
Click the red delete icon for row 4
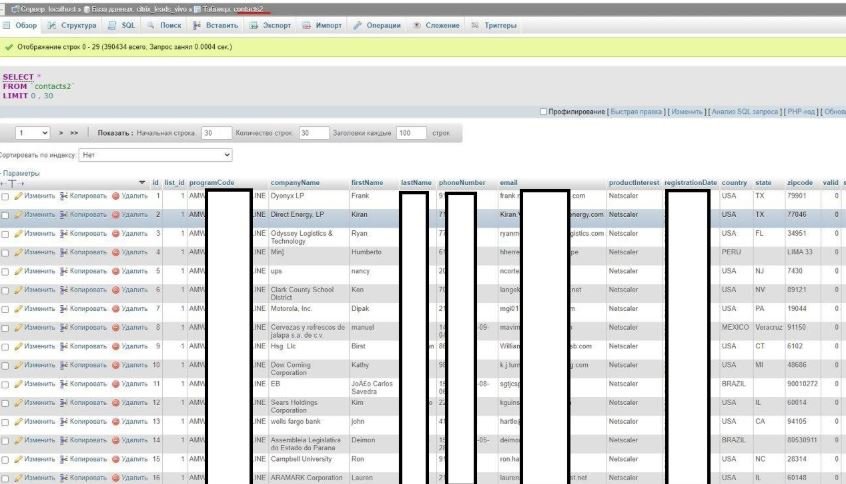[115, 253]
